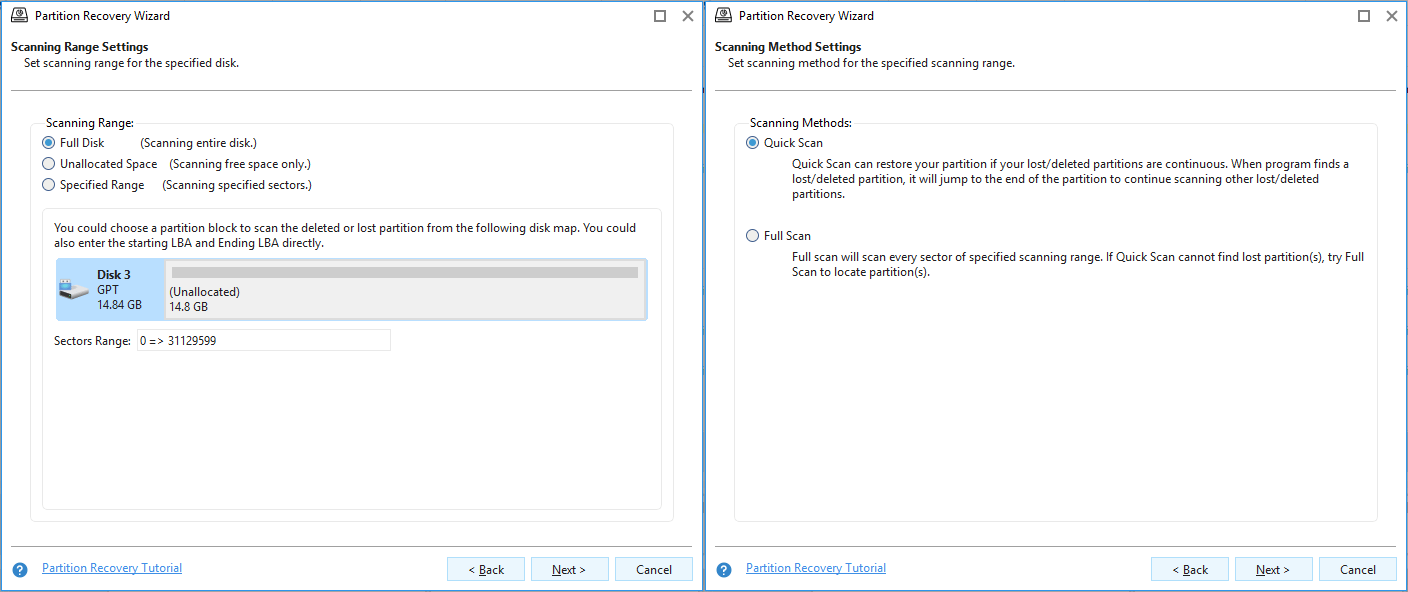The width and height of the screenshot is (1408, 592).
Task: Select the Full Disk radio button
Action: [x=49, y=143]
